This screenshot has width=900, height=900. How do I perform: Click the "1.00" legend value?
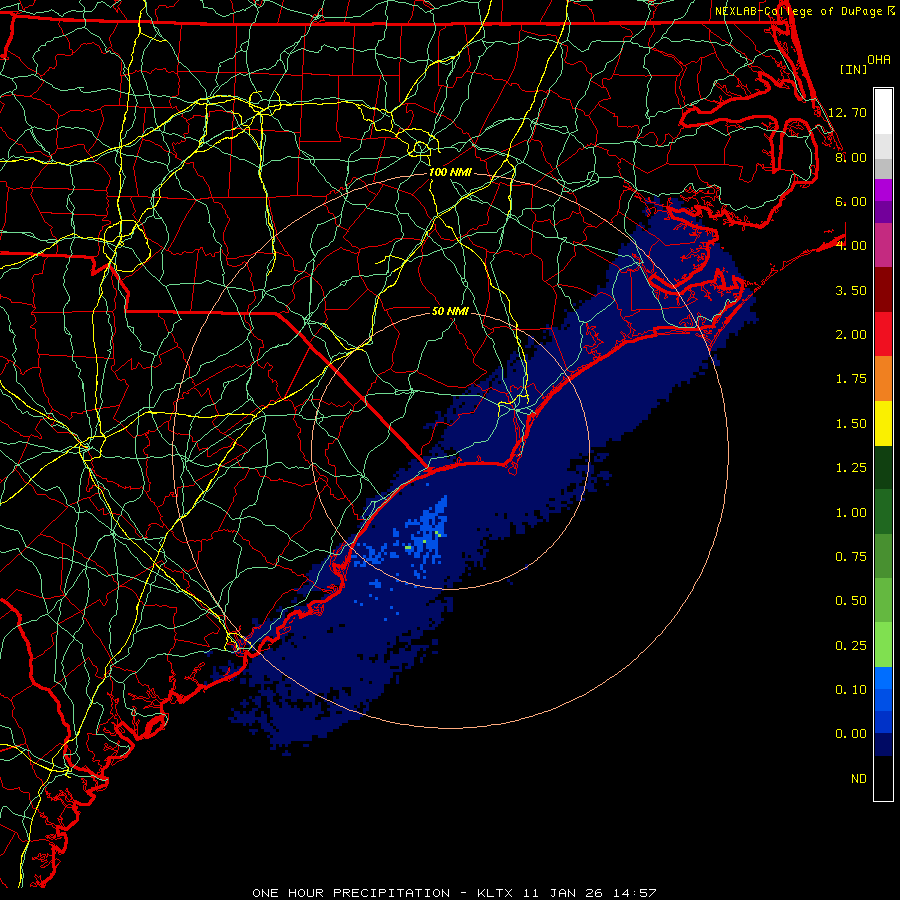click(x=851, y=513)
